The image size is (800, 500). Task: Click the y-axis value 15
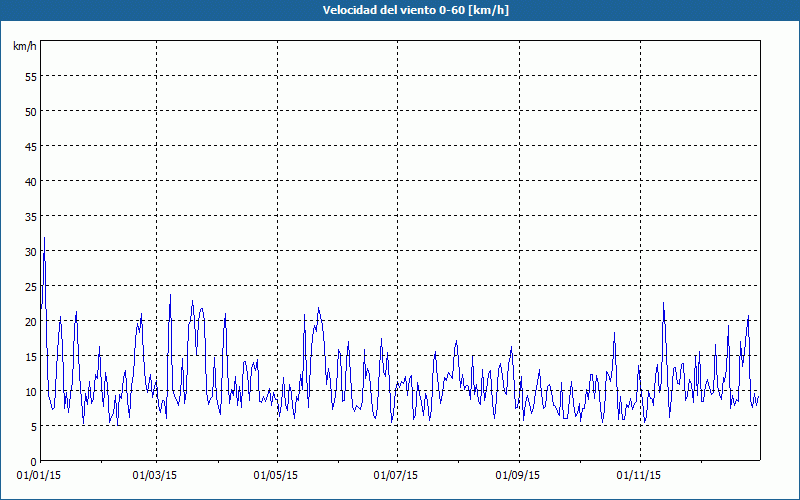coord(31,357)
